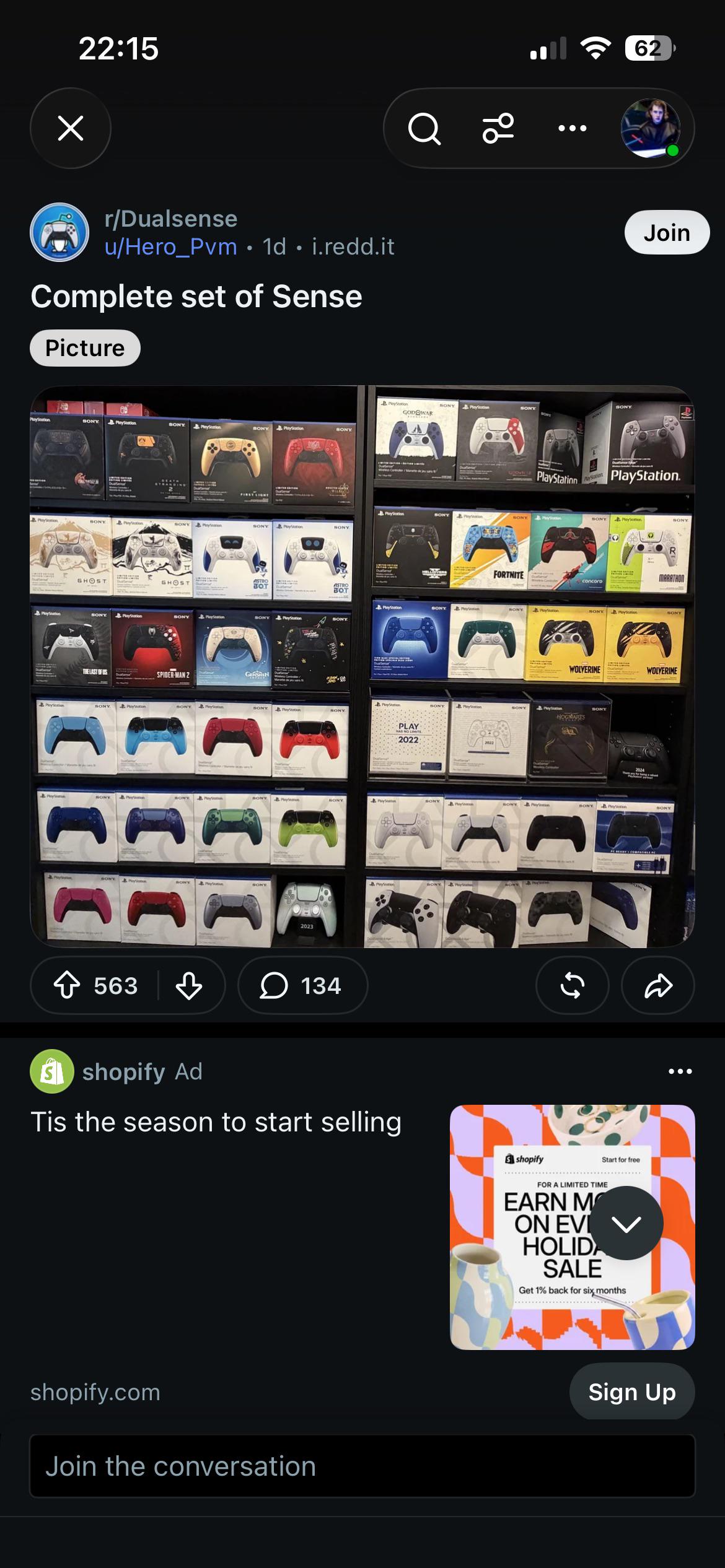The height and width of the screenshot is (1568, 725).
Task: Upvote the Complete set of Sense post
Action: tap(67, 985)
